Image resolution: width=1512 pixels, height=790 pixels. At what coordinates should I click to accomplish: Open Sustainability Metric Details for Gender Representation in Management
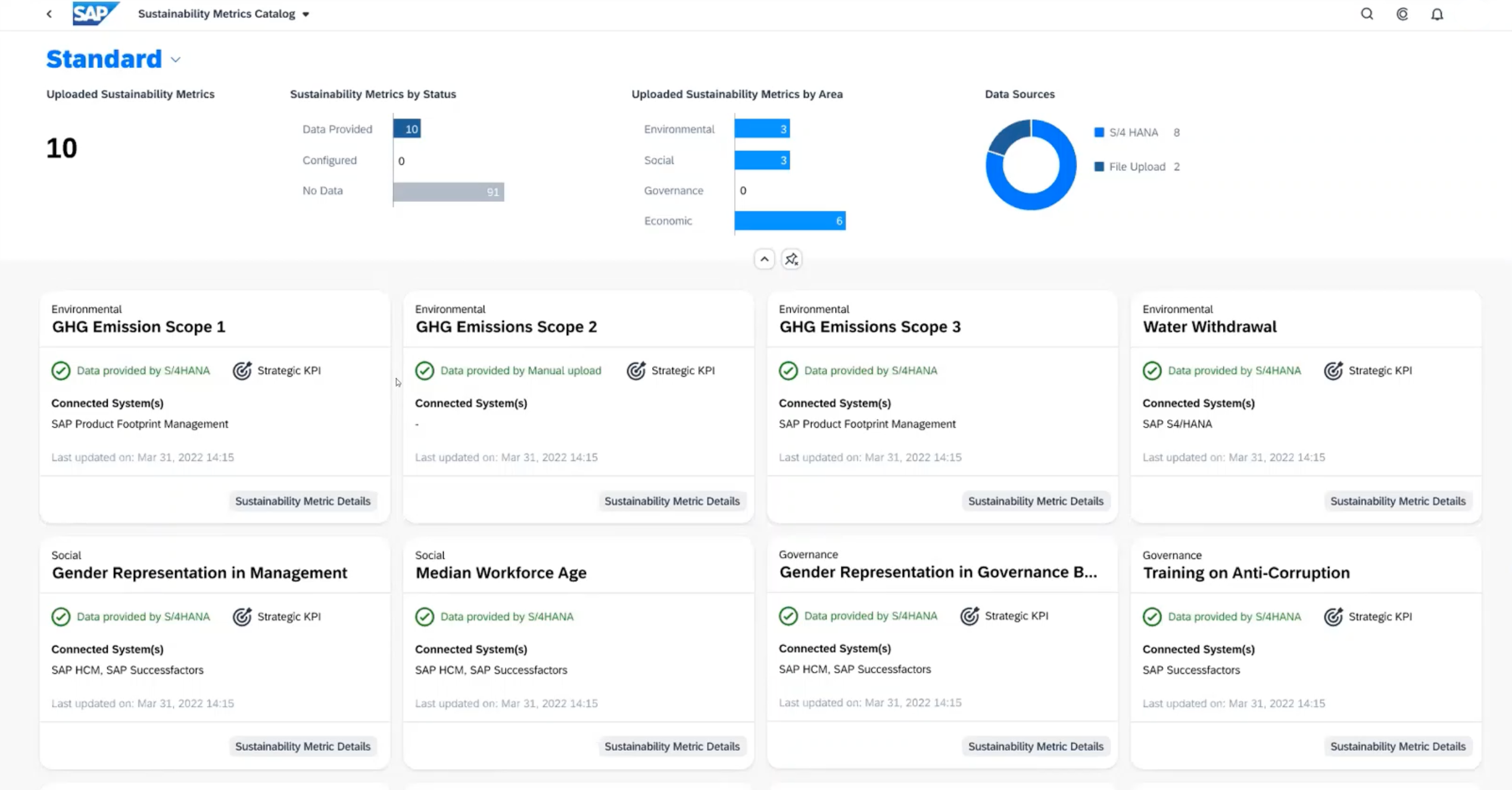[x=303, y=746]
